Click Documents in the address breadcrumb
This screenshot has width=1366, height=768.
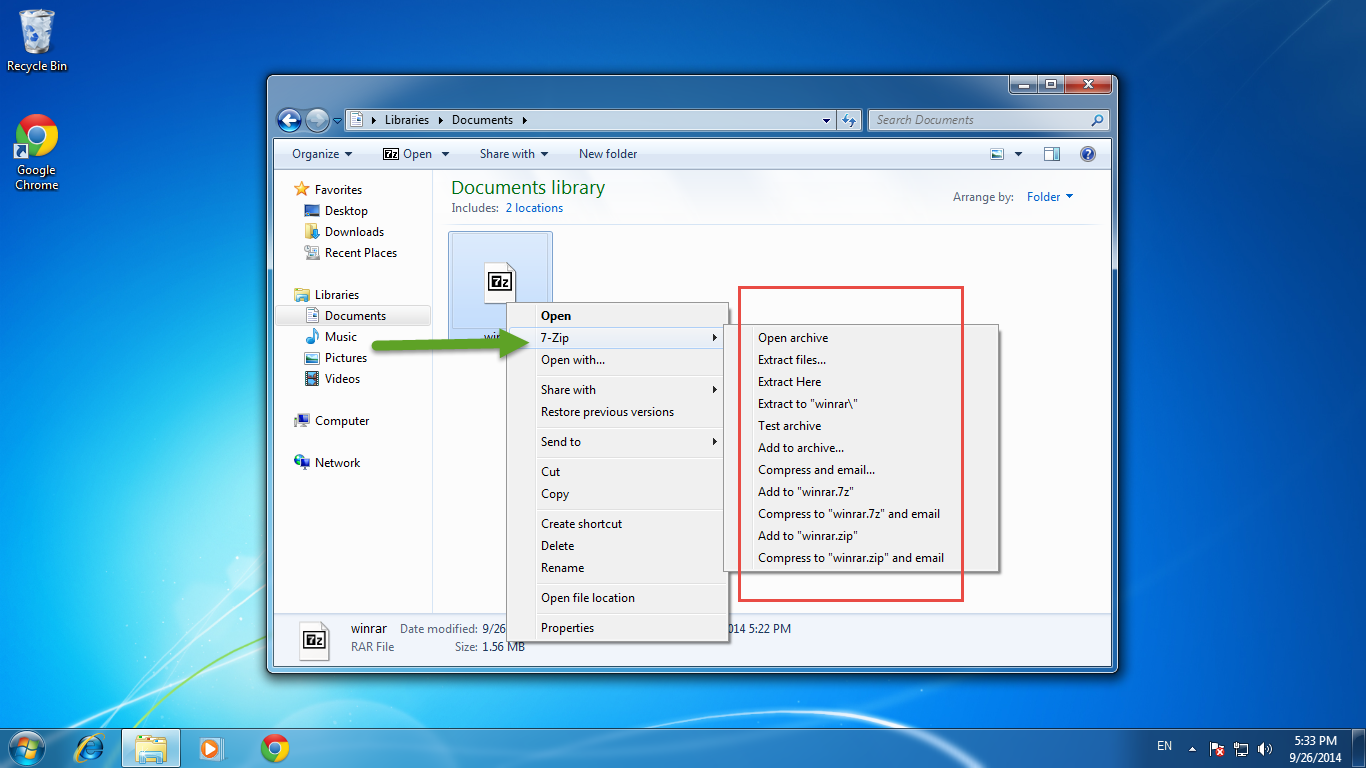pos(482,120)
